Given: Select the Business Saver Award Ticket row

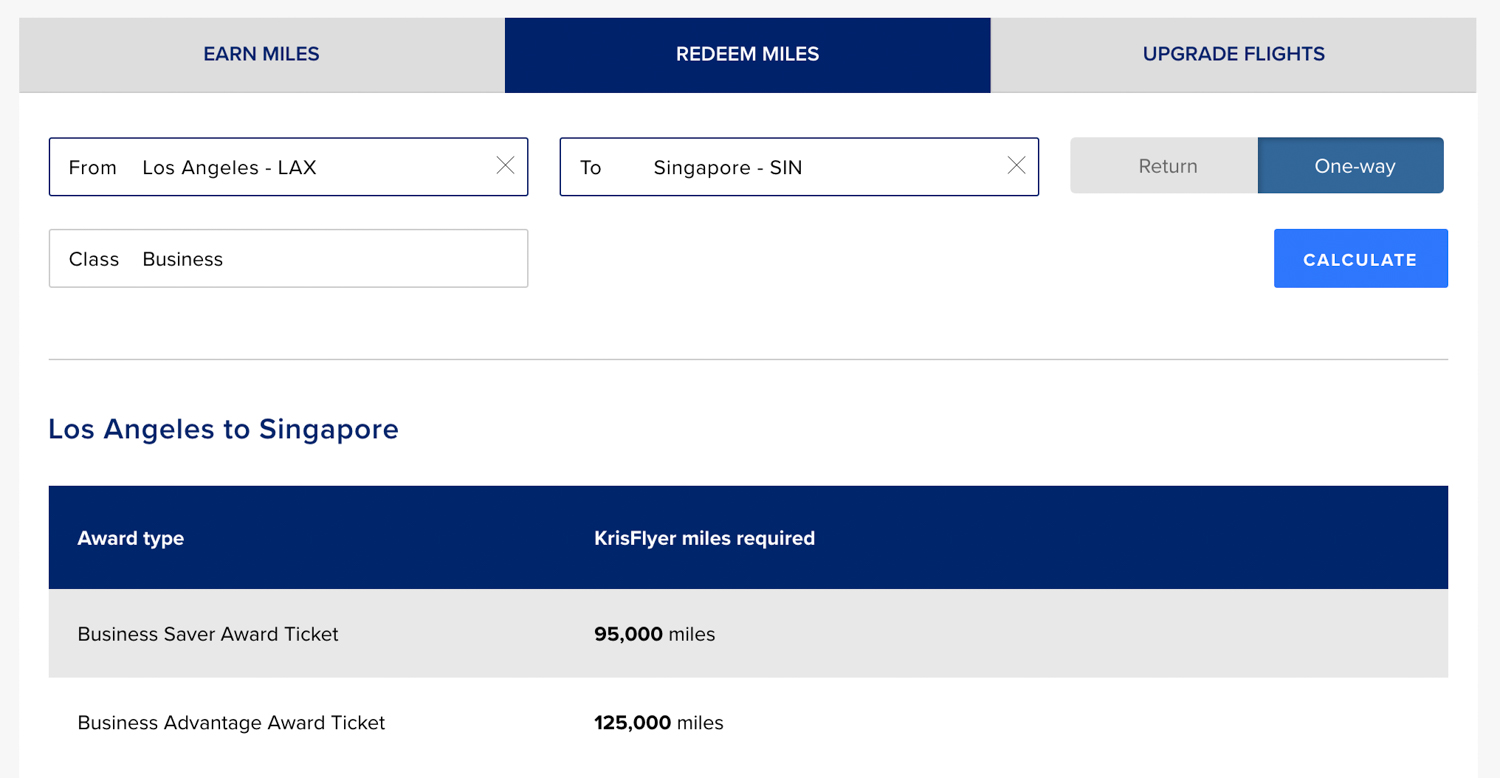Looking at the screenshot, I should pos(748,634).
